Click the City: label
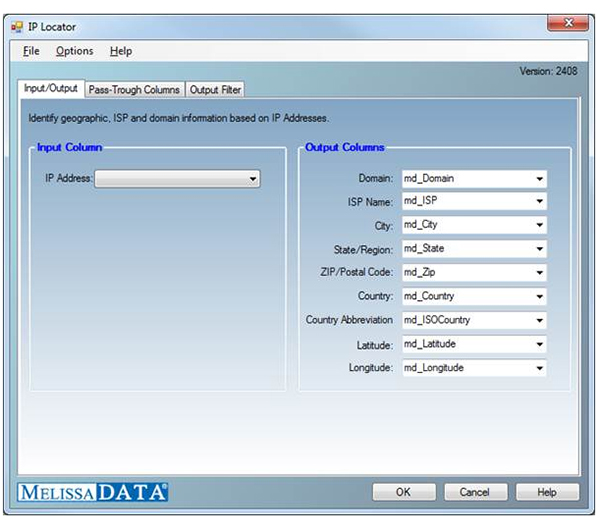This screenshot has width=600, height=531. (384, 226)
